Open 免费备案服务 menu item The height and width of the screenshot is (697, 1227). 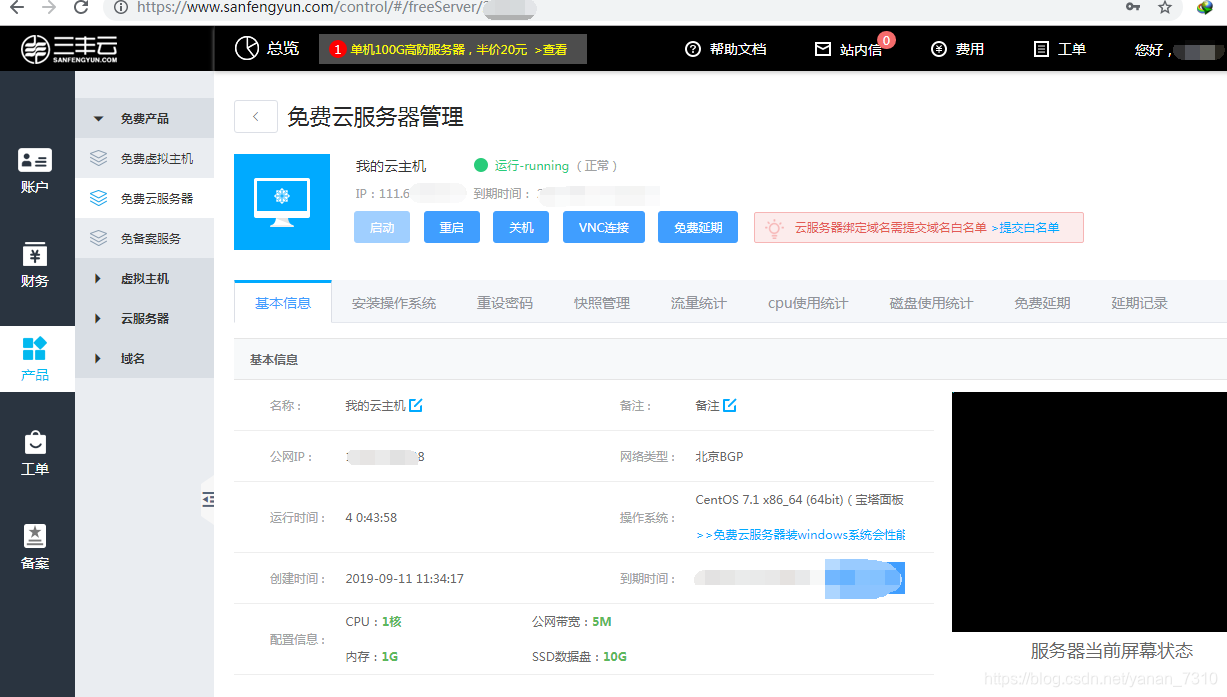tap(144, 238)
